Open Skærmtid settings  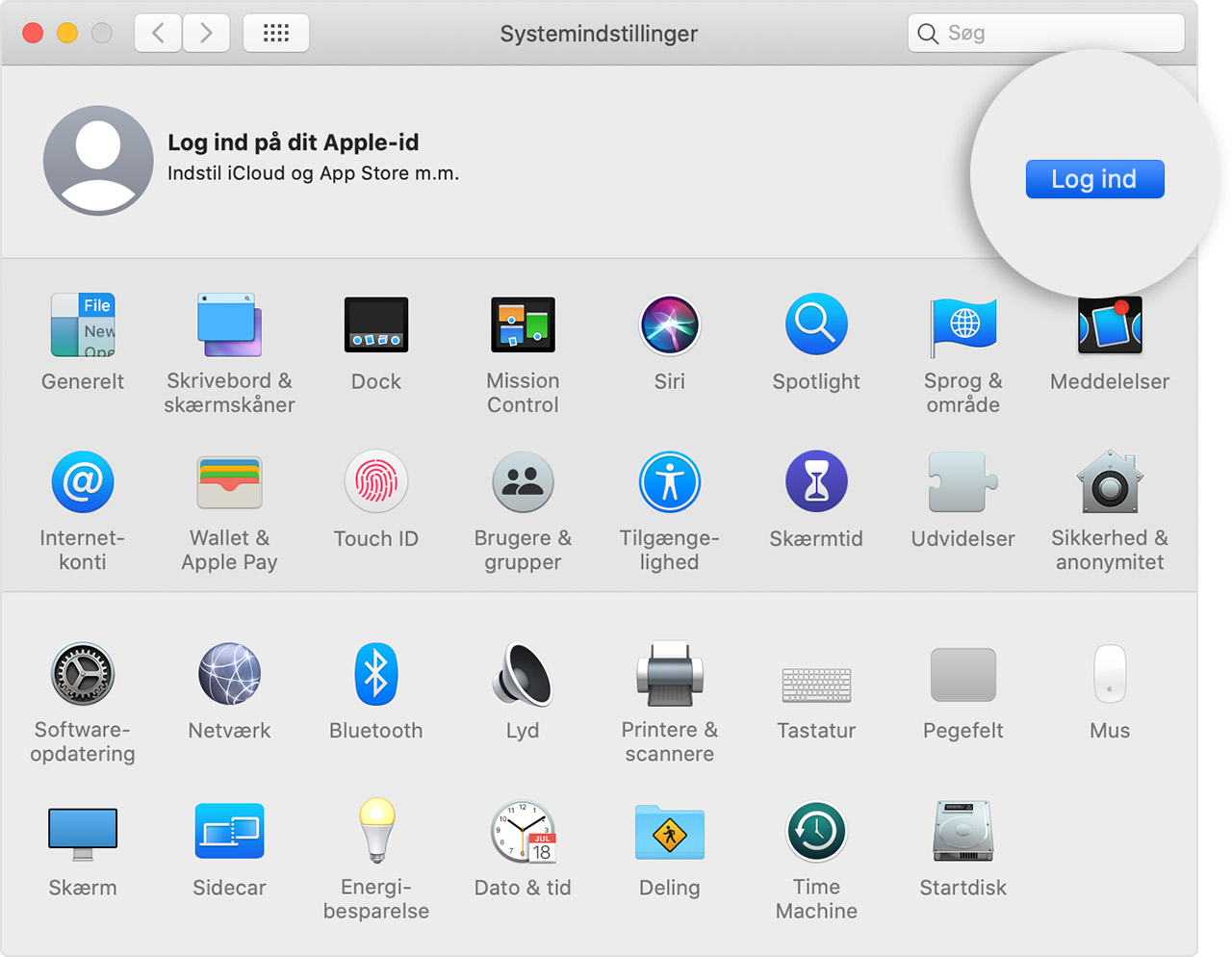coord(816,481)
